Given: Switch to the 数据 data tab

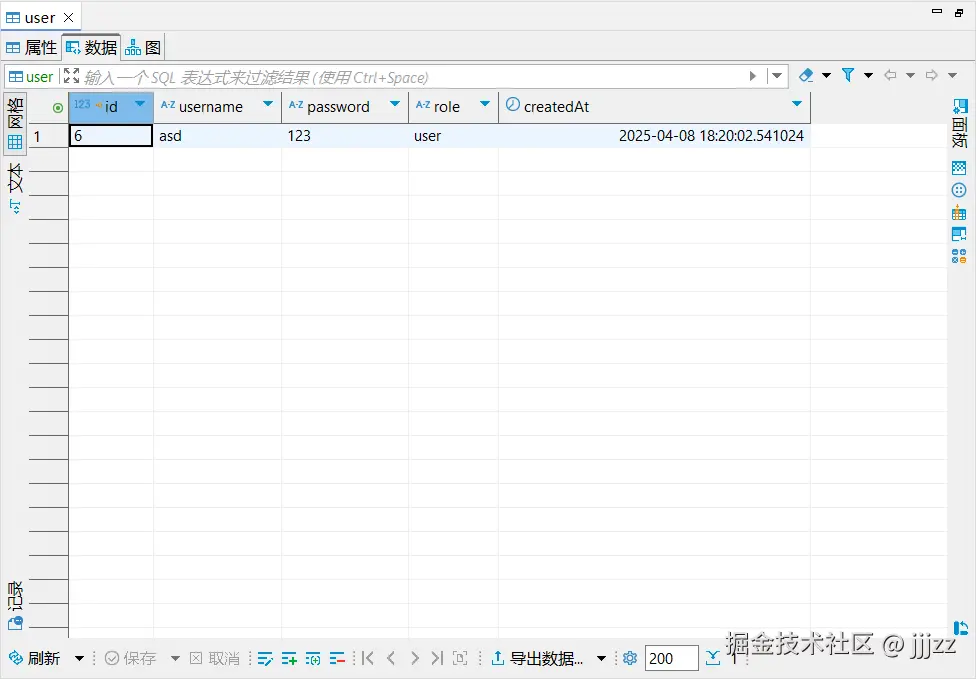Looking at the screenshot, I should click(x=91, y=47).
